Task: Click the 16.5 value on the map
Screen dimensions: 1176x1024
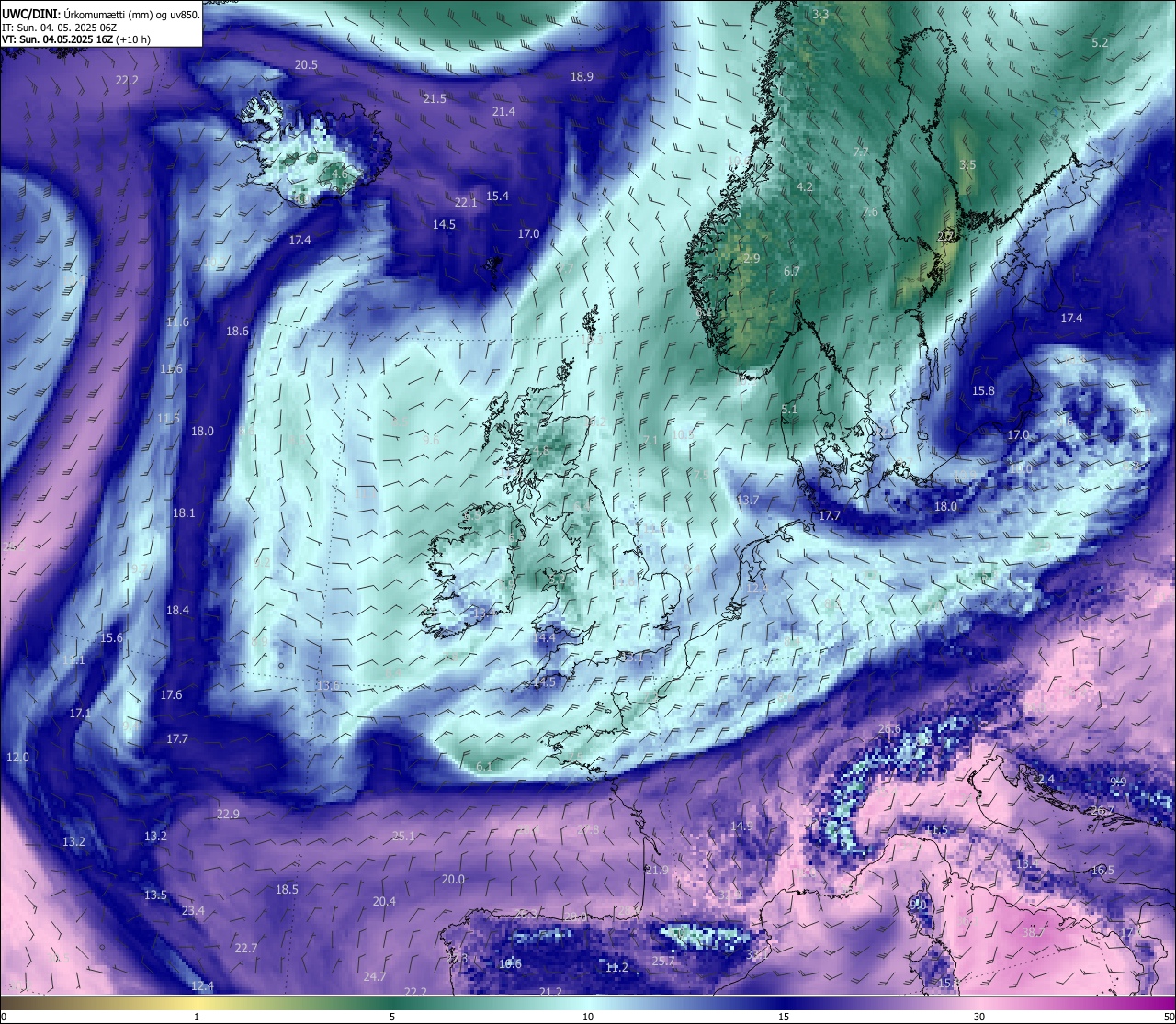Action: (1102, 870)
